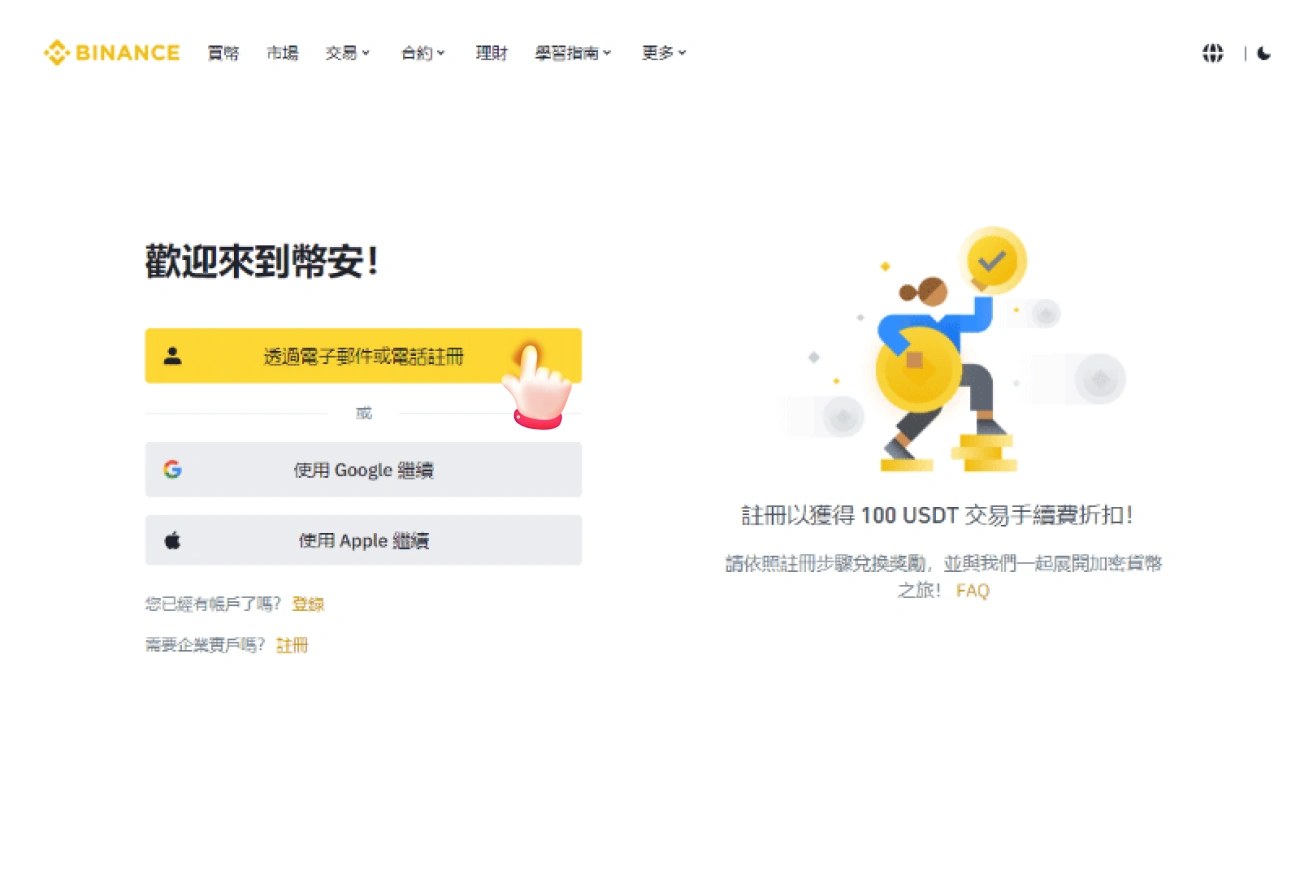Click the Apple logo icon
This screenshot has width=1300, height=886.
click(173, 541)
